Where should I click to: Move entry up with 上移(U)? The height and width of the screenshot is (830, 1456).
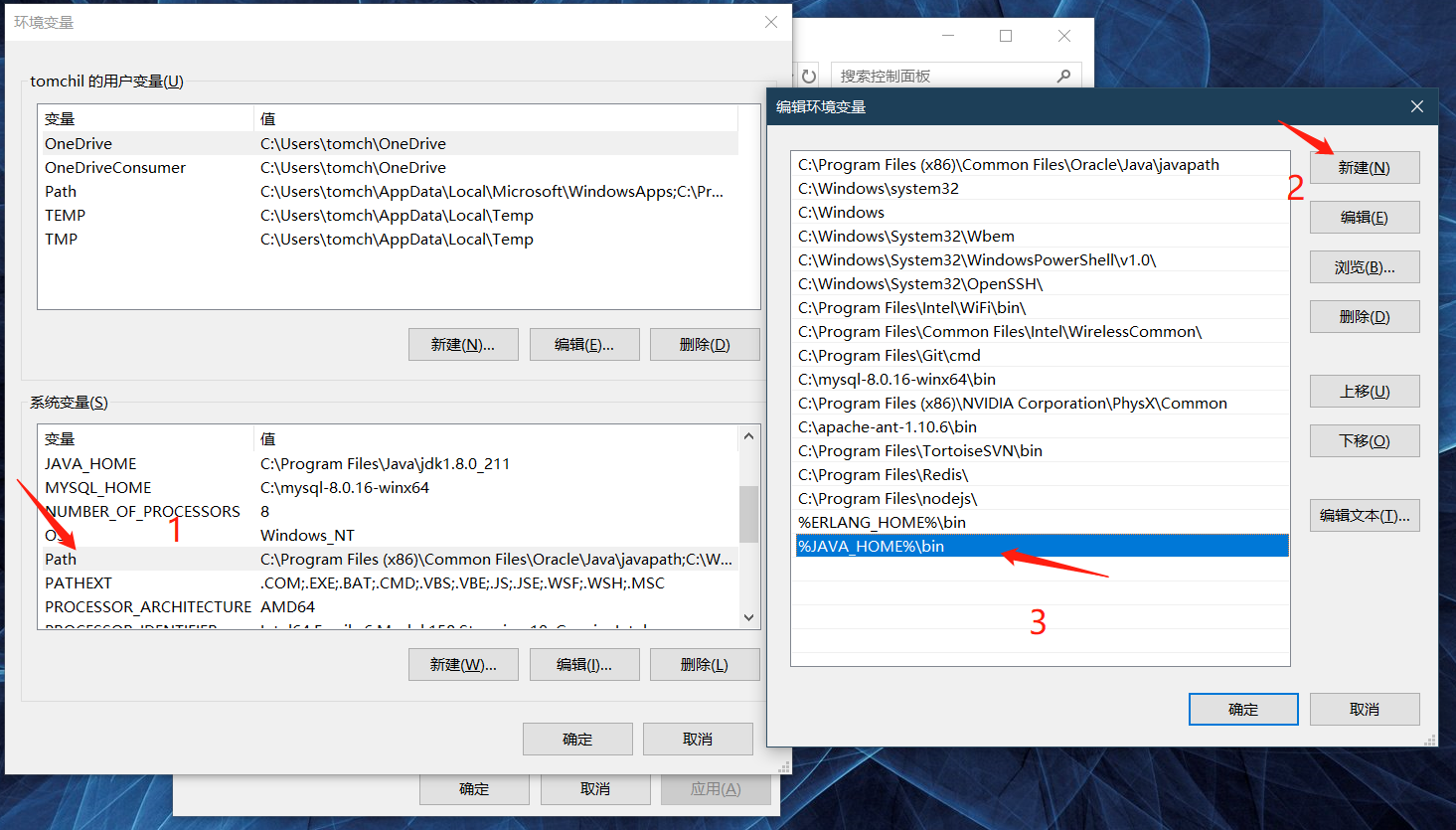click(1364, 392)
